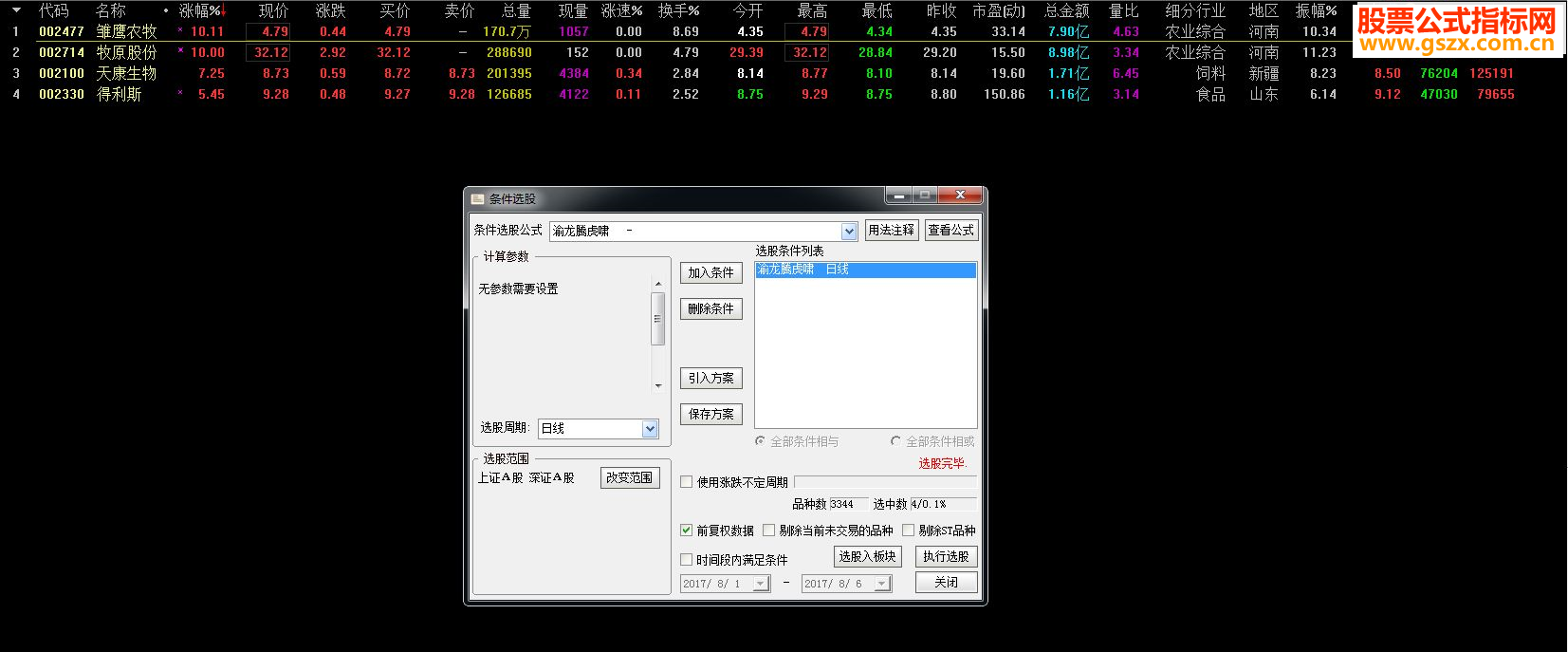Click the 品种数 3344 field

point(848,504)
